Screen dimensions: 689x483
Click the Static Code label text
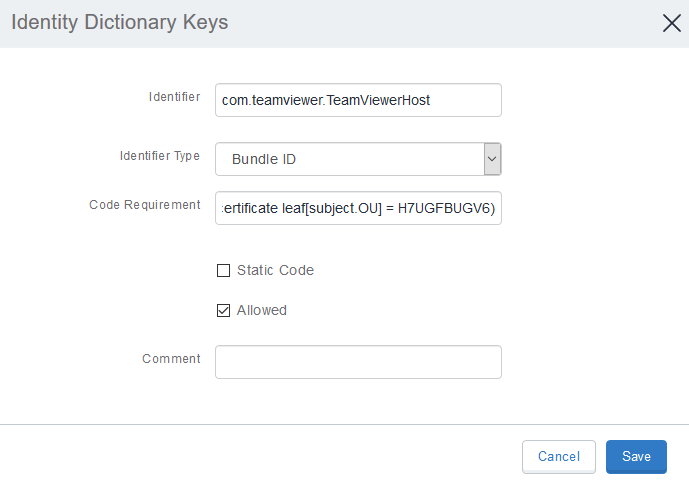[275, 271]
